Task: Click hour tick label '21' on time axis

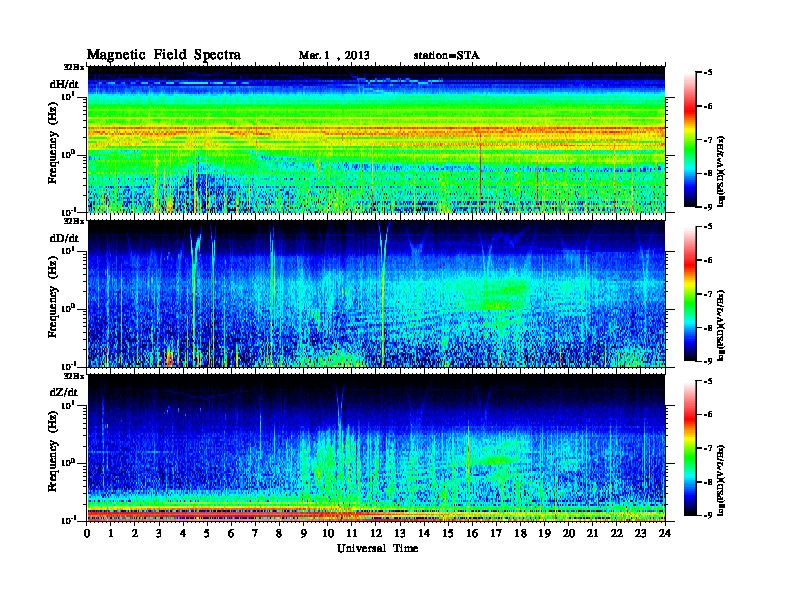Action: (x=592, y=534)
